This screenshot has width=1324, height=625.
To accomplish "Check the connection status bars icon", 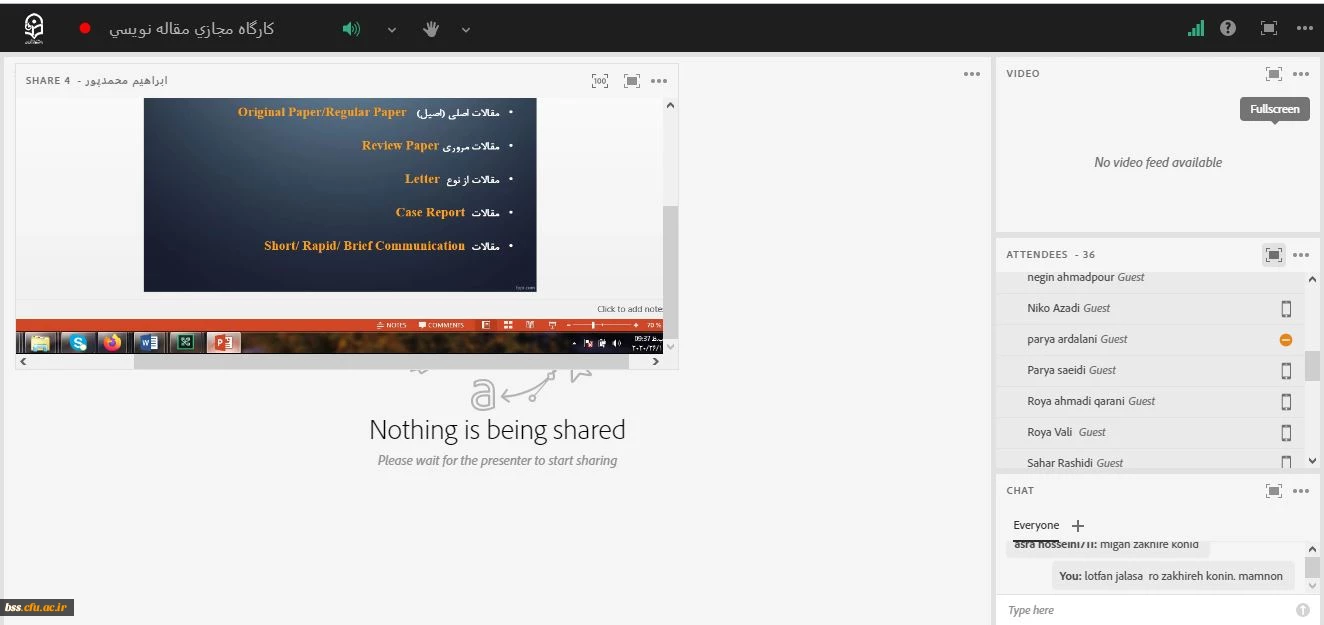I will [x=1196, y=29].
